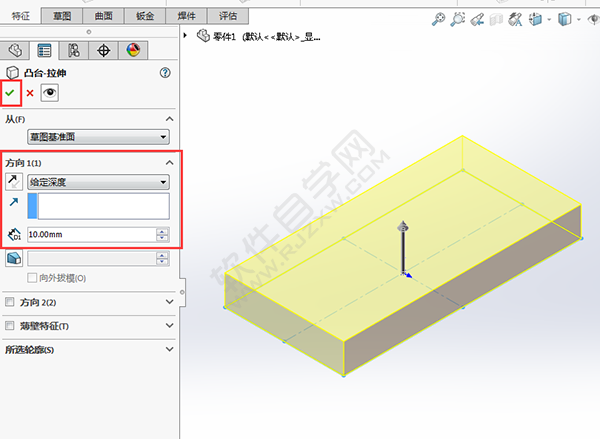Click the 零件1 part icon in breadcrumb
The image size is (600, 439).
(x=203, y=36)
